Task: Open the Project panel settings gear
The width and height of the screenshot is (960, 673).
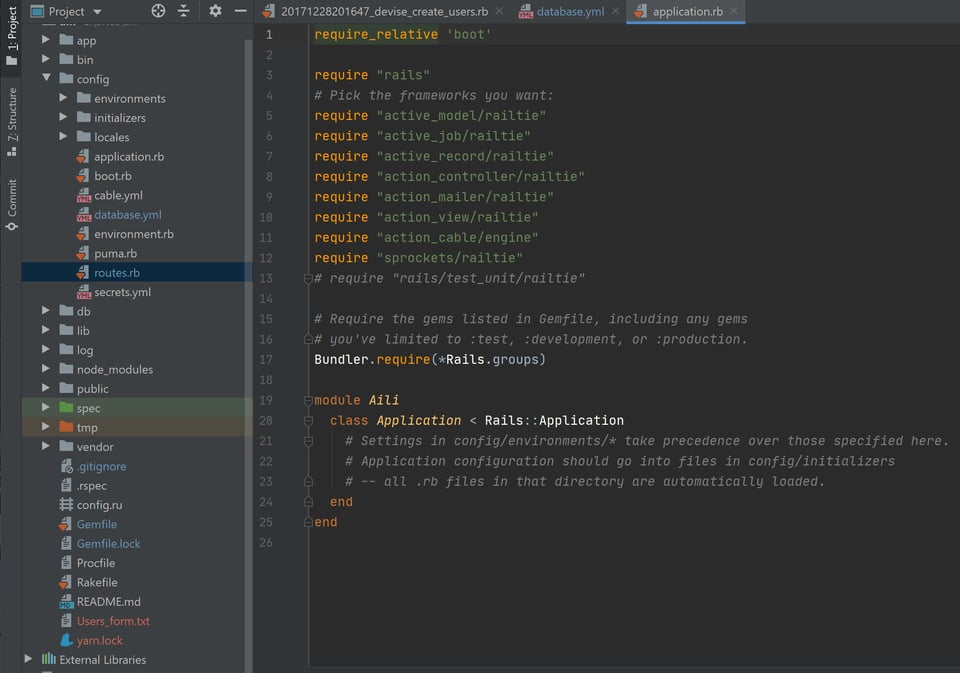Action: click(214, 11)
